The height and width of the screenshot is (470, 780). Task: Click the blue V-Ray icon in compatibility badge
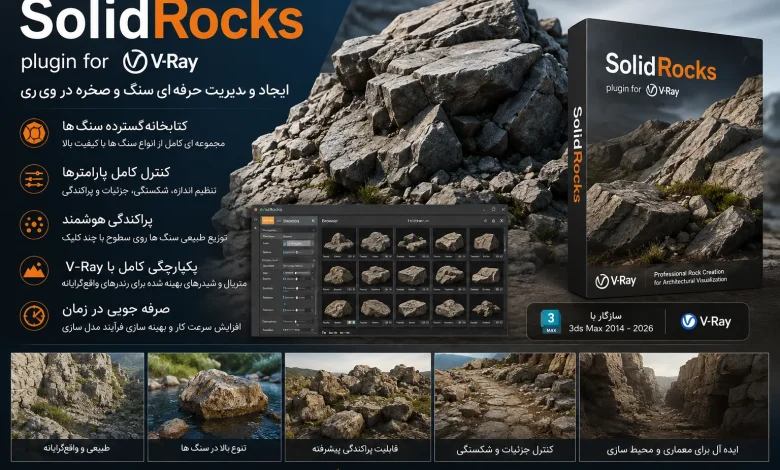click(688, 322)
